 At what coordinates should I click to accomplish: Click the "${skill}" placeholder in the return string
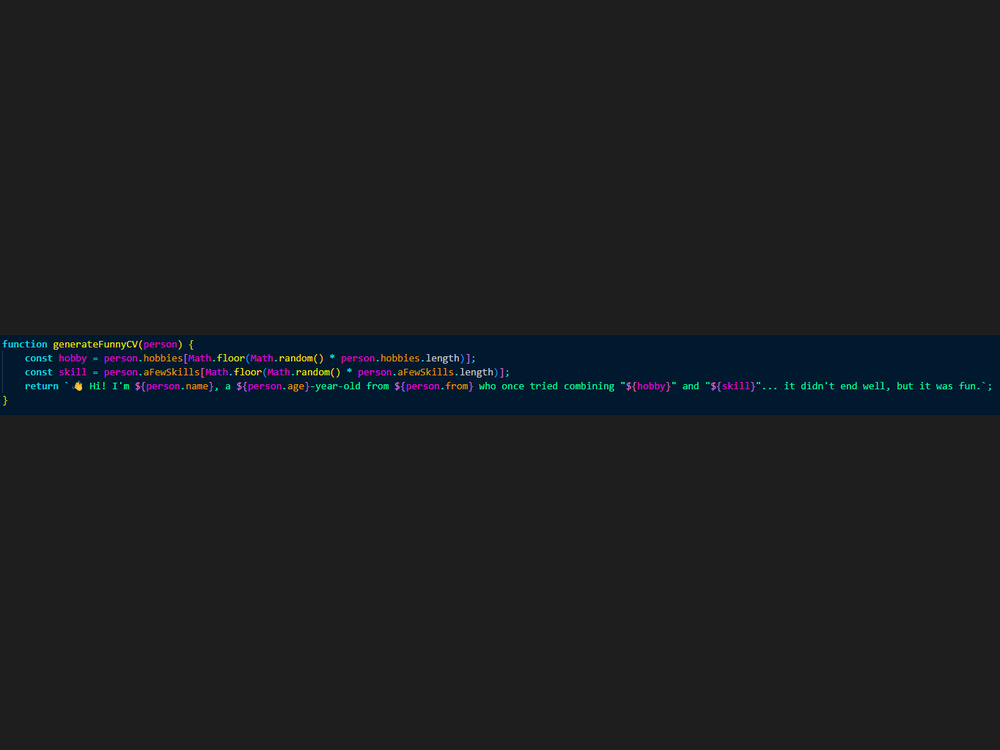733,386
